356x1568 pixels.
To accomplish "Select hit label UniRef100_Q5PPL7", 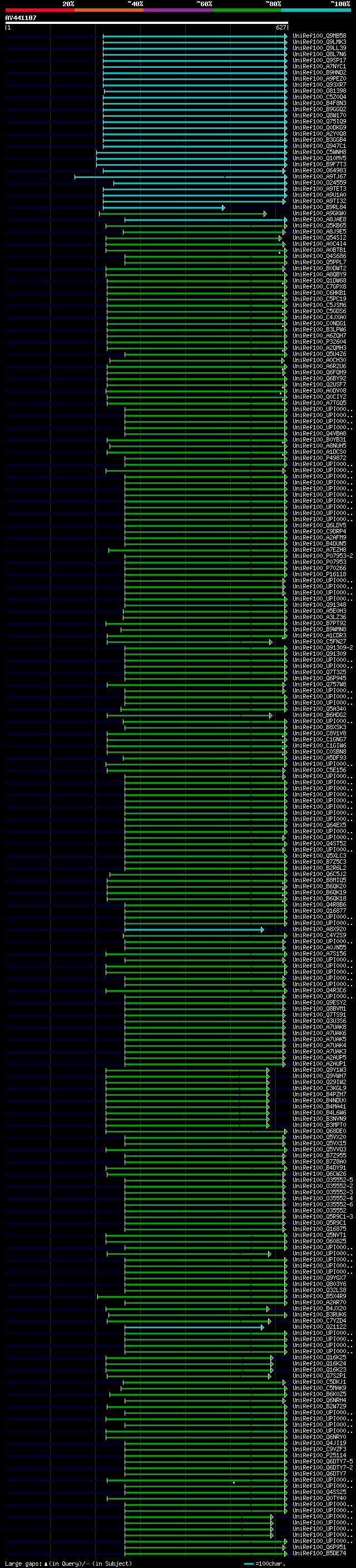I will [x=319, y=263].
